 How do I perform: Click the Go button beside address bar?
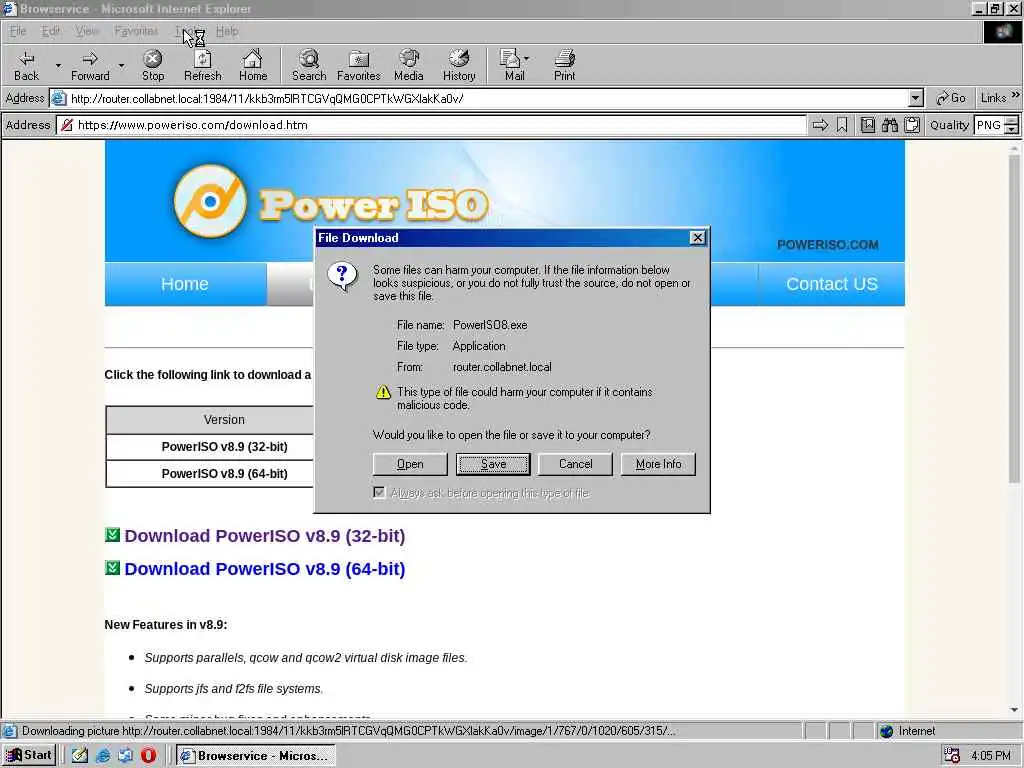[x=950, y=98]
